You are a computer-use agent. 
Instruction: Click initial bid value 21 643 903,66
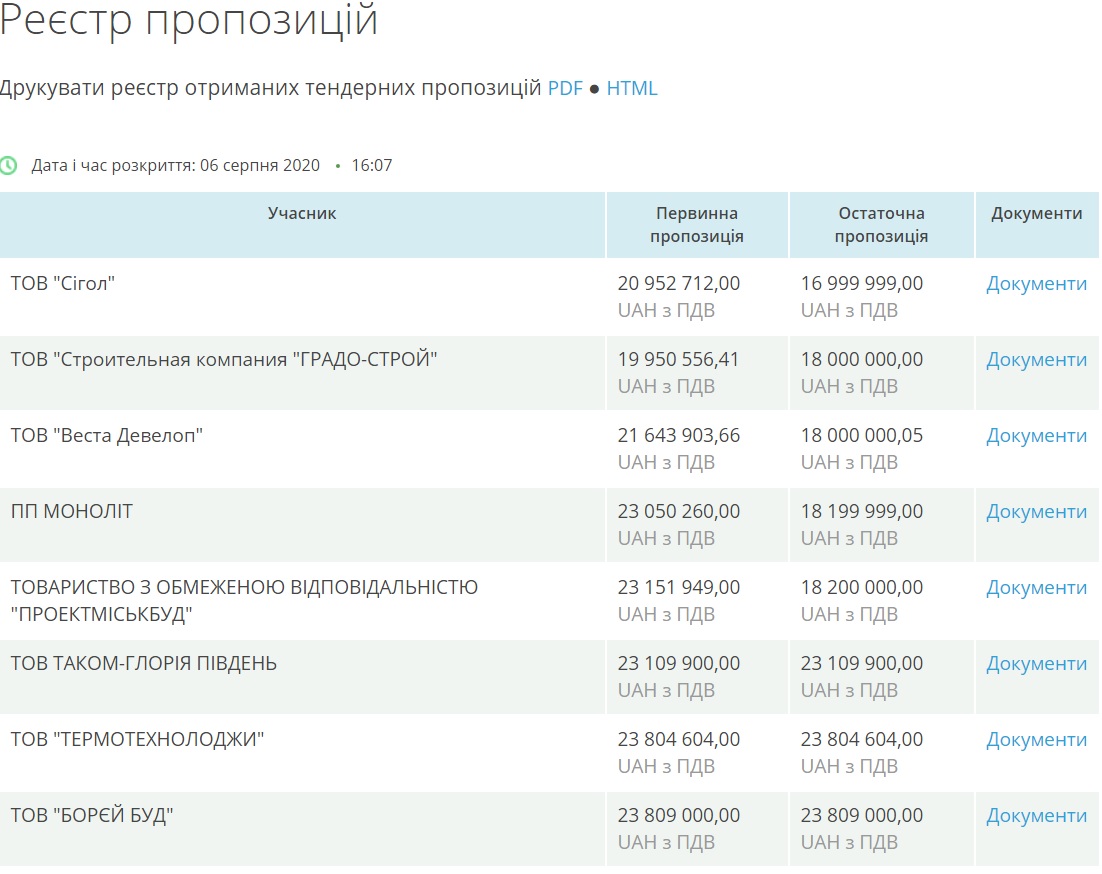679,436
